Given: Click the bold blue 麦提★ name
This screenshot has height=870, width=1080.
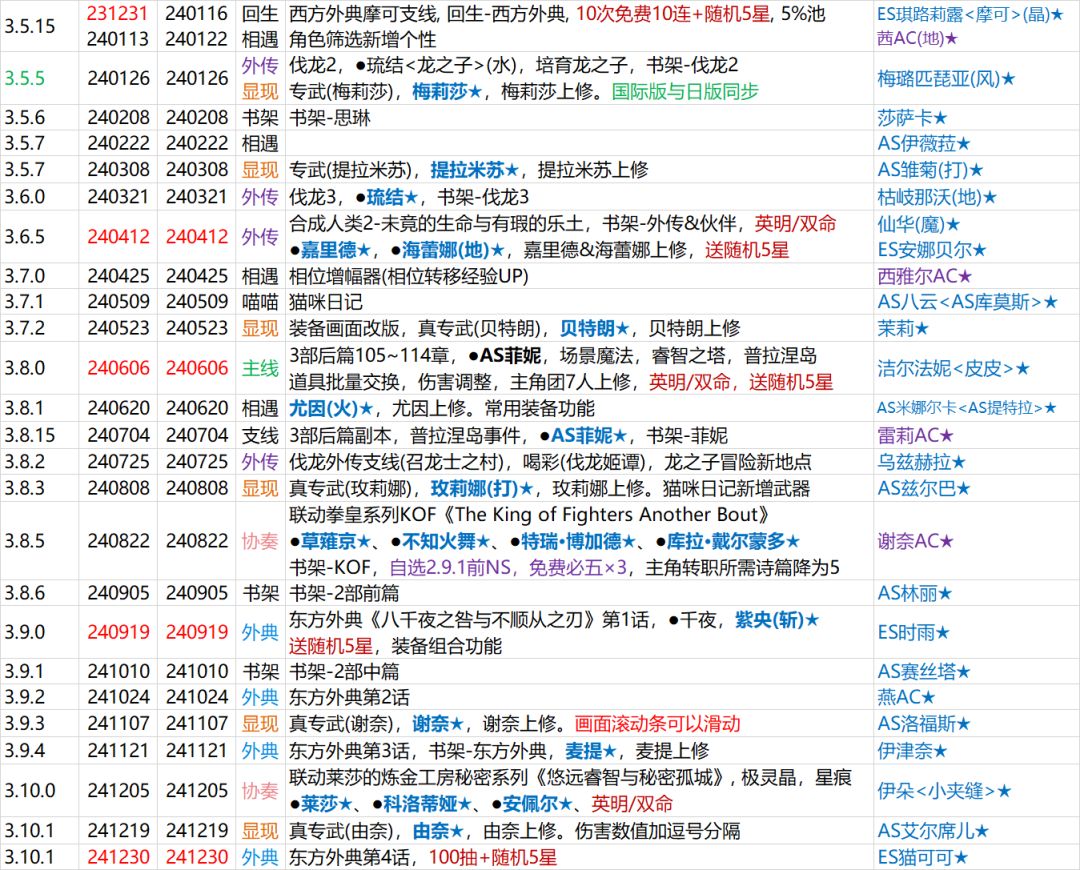Looking at the screenshot, I should click(x=590, y=751).
